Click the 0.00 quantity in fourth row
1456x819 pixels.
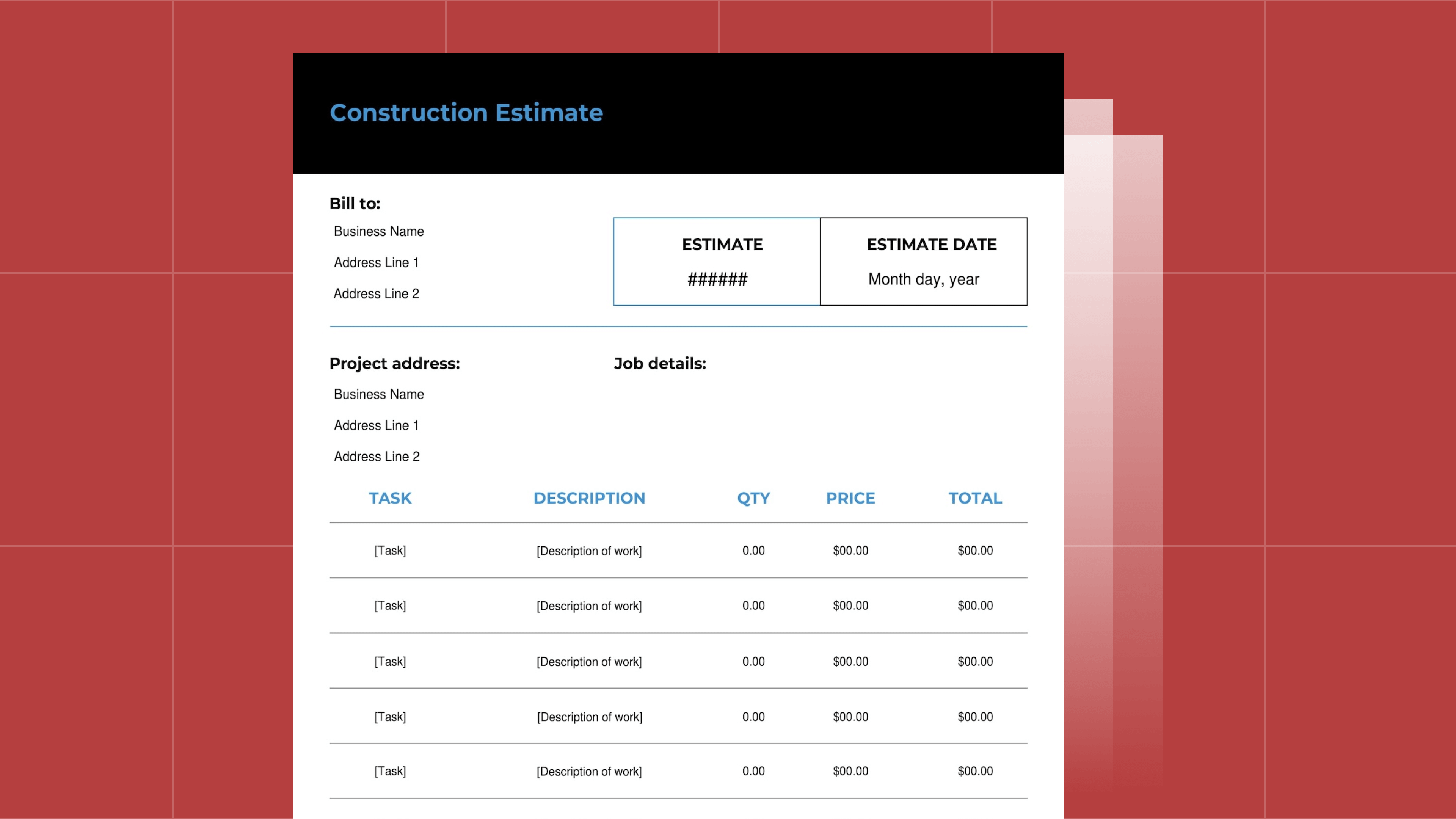(753, 717)
